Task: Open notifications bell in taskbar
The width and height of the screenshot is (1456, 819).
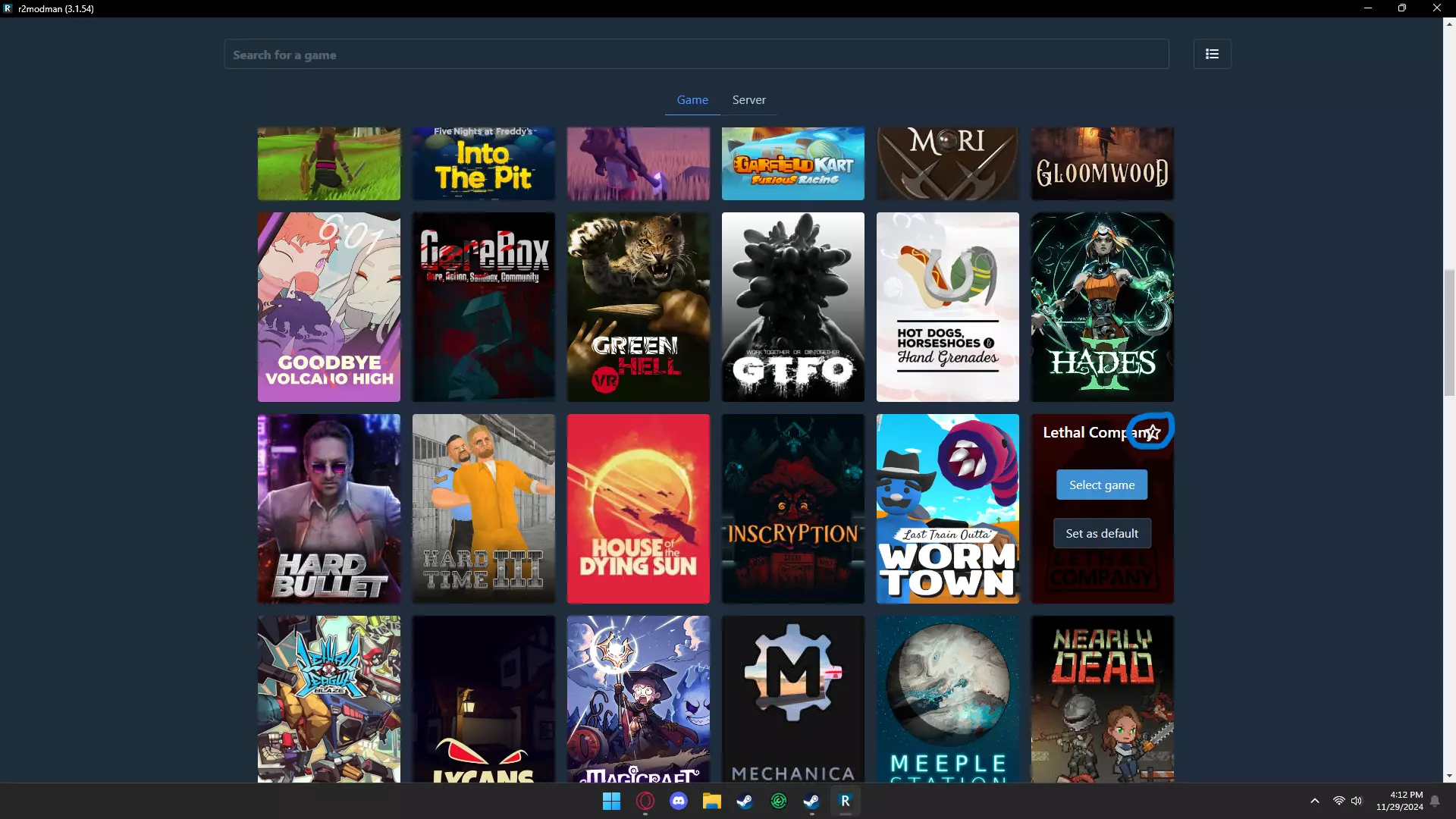Action: (1435, 801)
